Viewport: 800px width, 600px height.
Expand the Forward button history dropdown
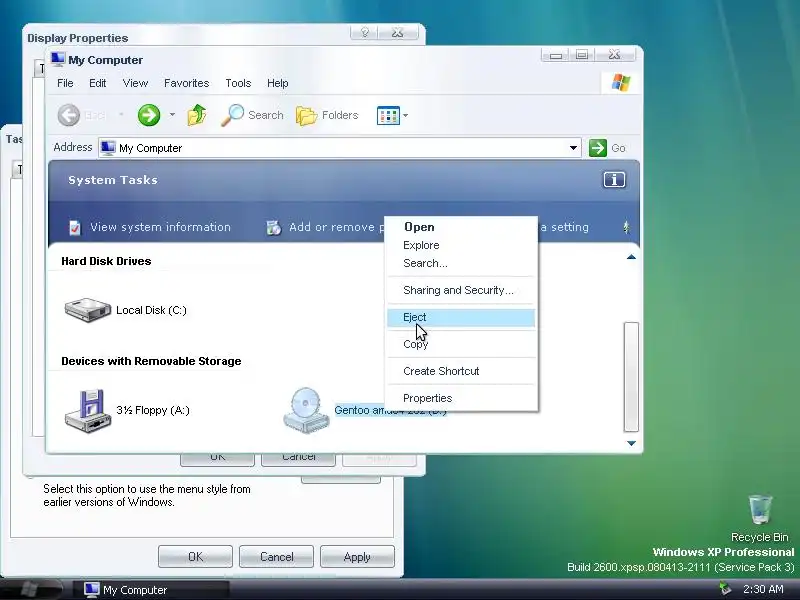tap(172, 115)
